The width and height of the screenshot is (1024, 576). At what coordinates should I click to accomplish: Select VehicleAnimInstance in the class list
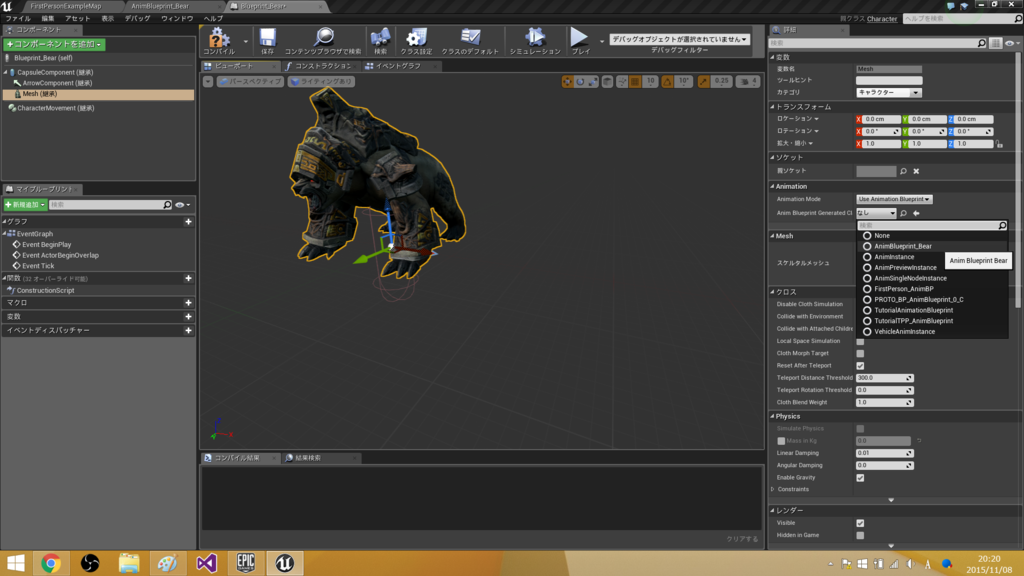click(x=904, y=332)
